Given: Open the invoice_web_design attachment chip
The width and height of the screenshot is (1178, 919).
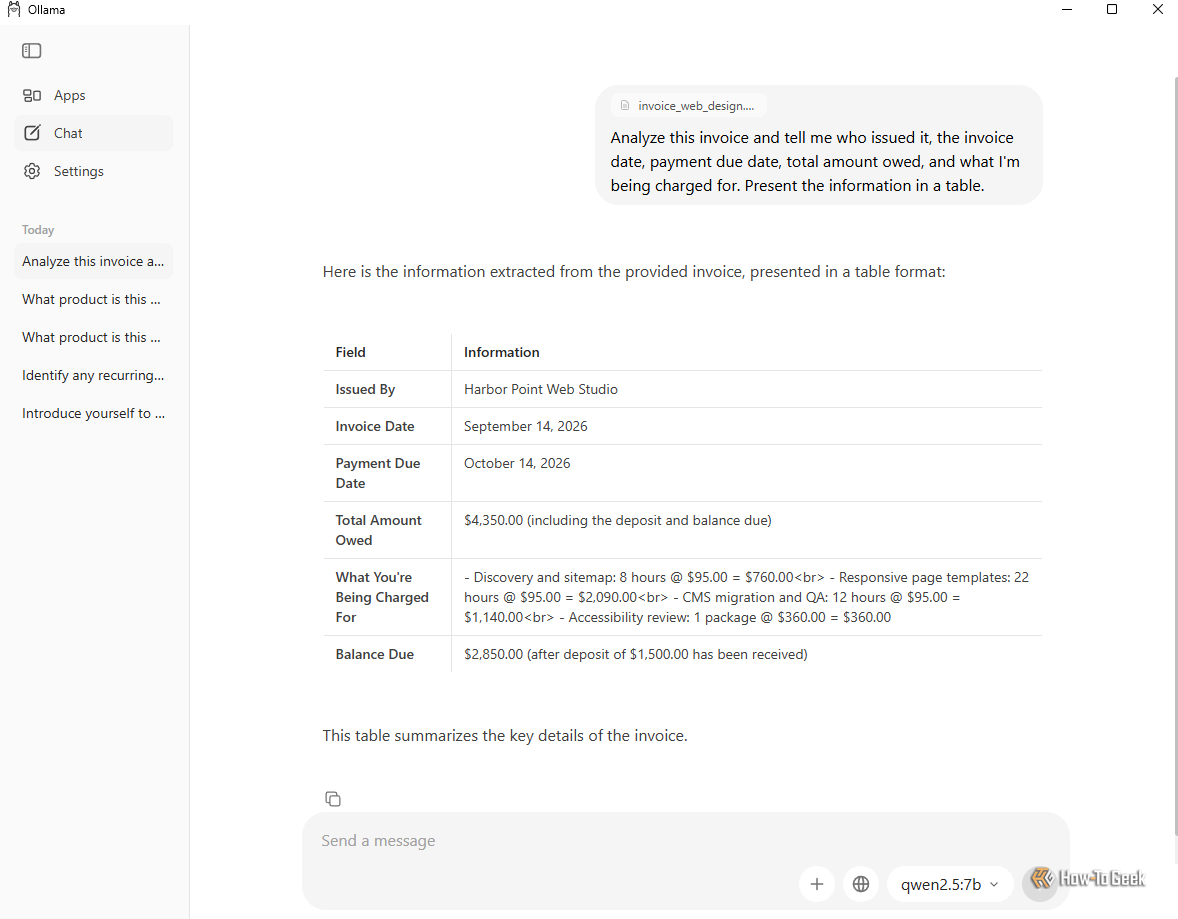Looking at the screenshot, I should tap(688, 106).
